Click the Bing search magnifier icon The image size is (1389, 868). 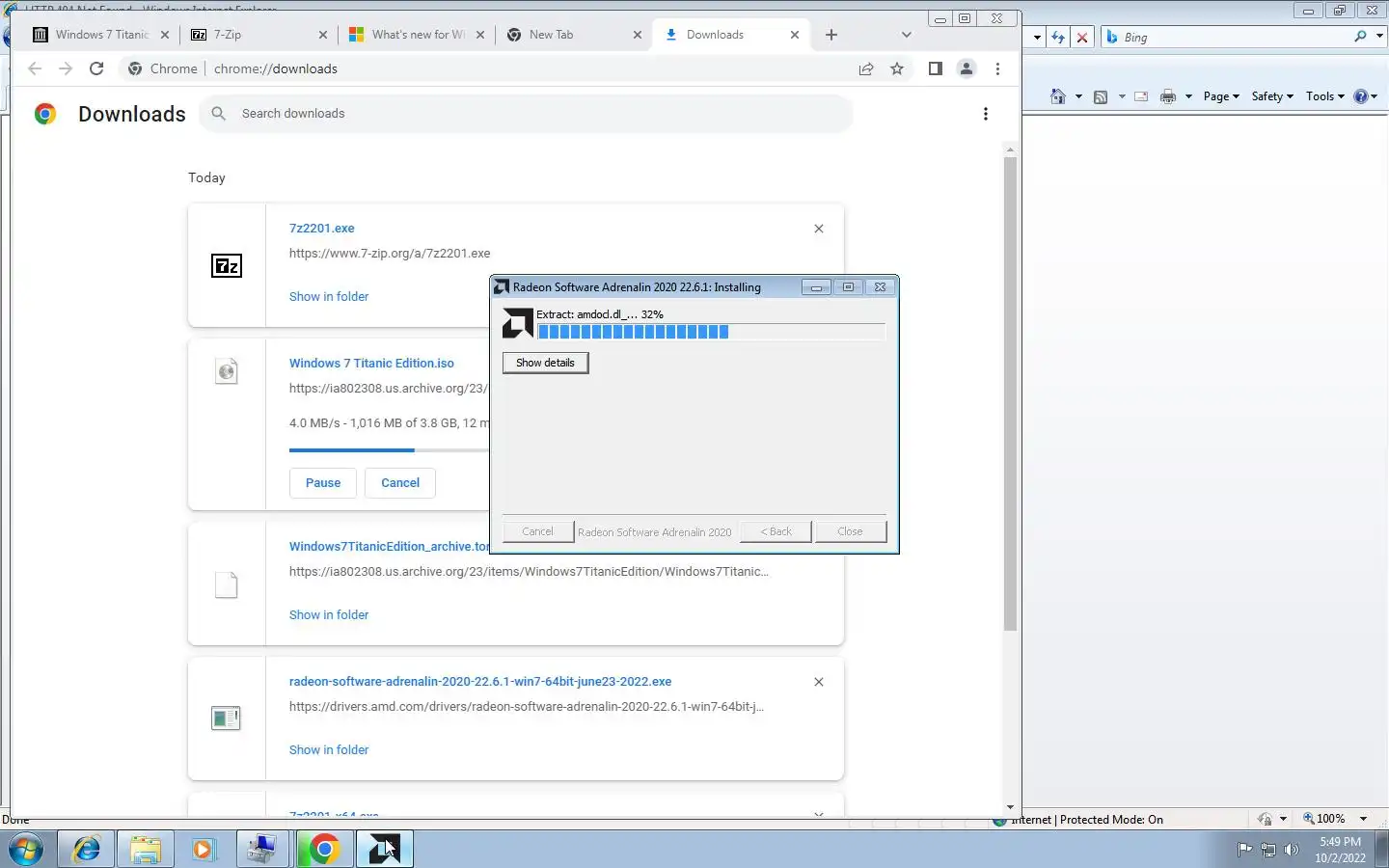click(x=1360, y=37)
